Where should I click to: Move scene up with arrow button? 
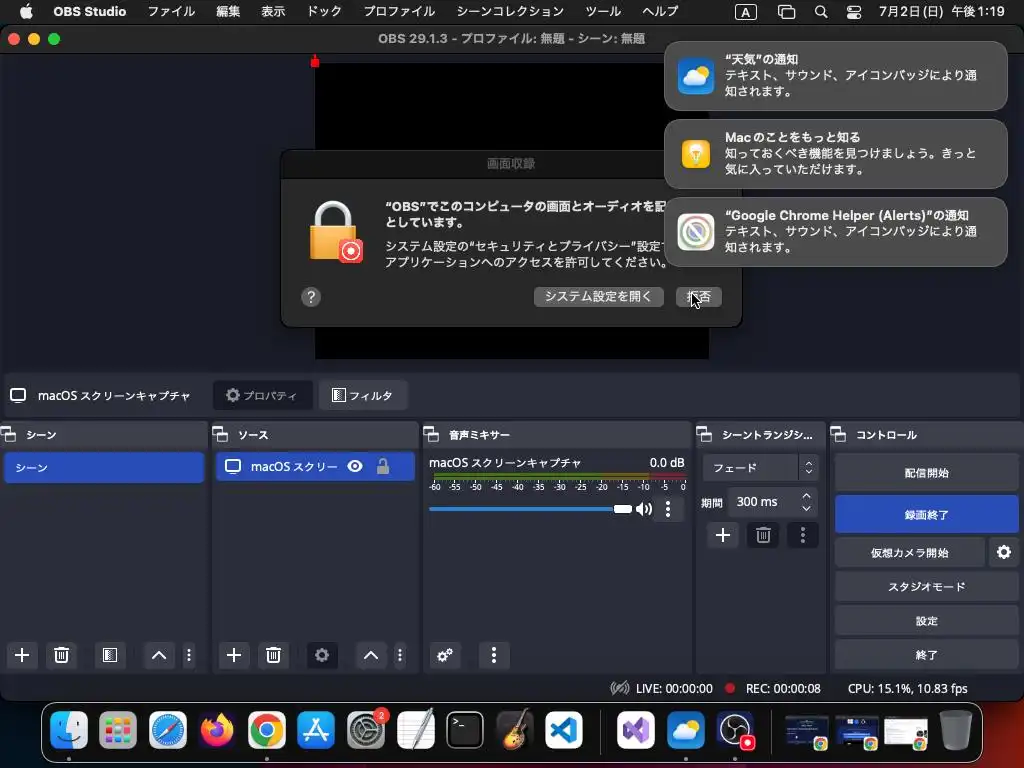pos(159,655)
